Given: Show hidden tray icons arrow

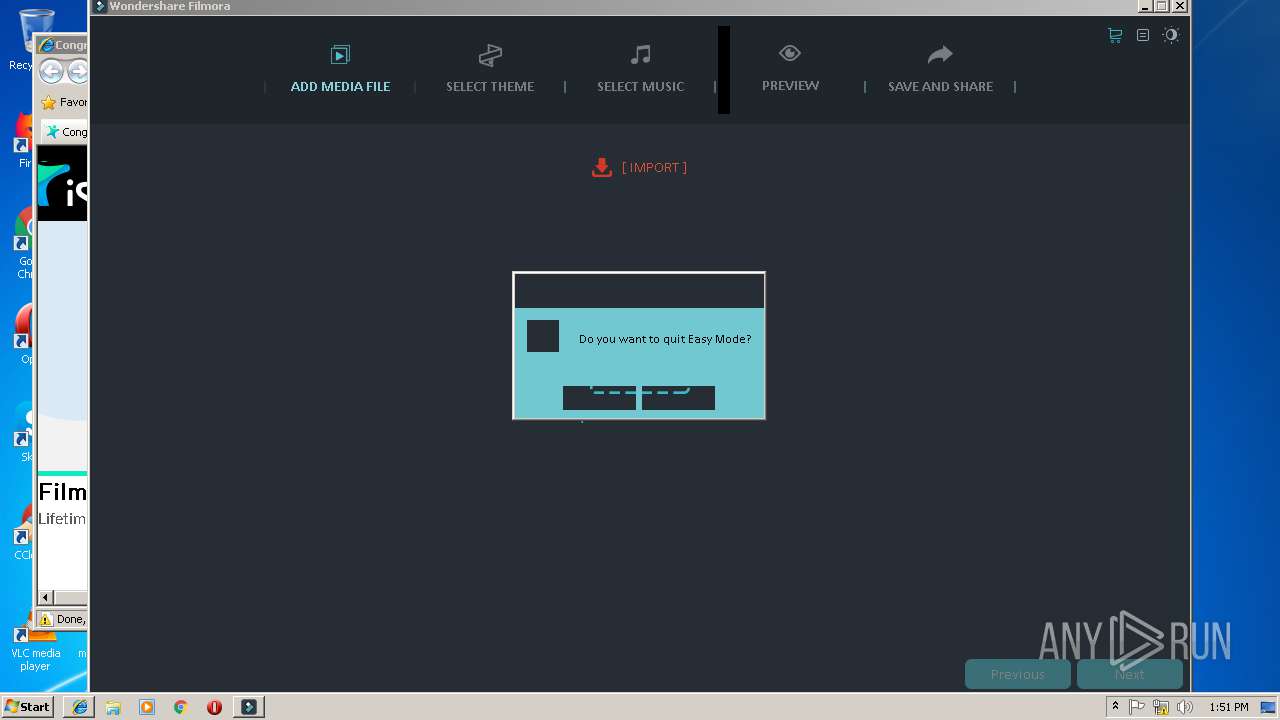Looking at the screenshot, I should point(1115,706).
